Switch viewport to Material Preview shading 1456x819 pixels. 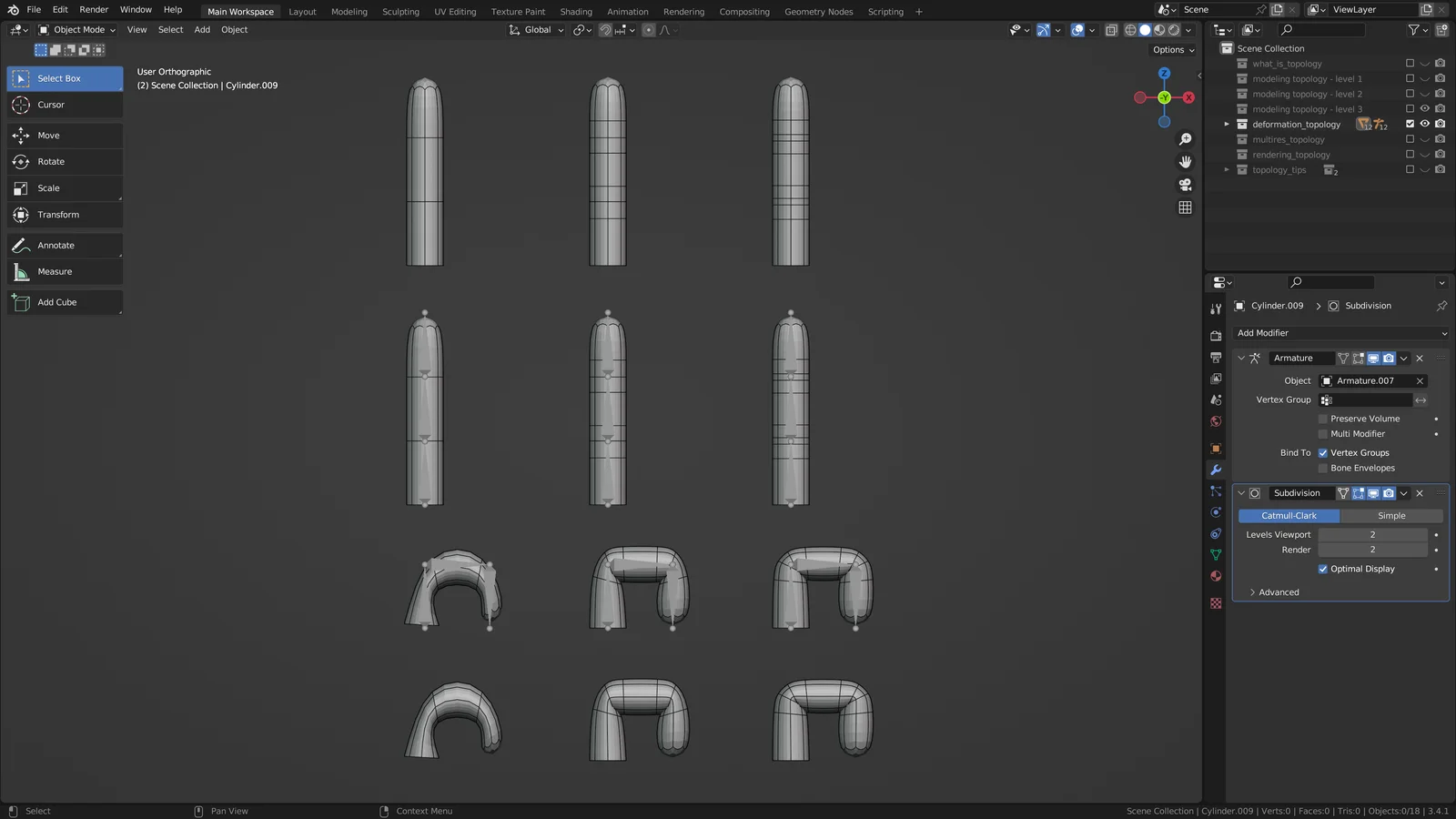1158,29
